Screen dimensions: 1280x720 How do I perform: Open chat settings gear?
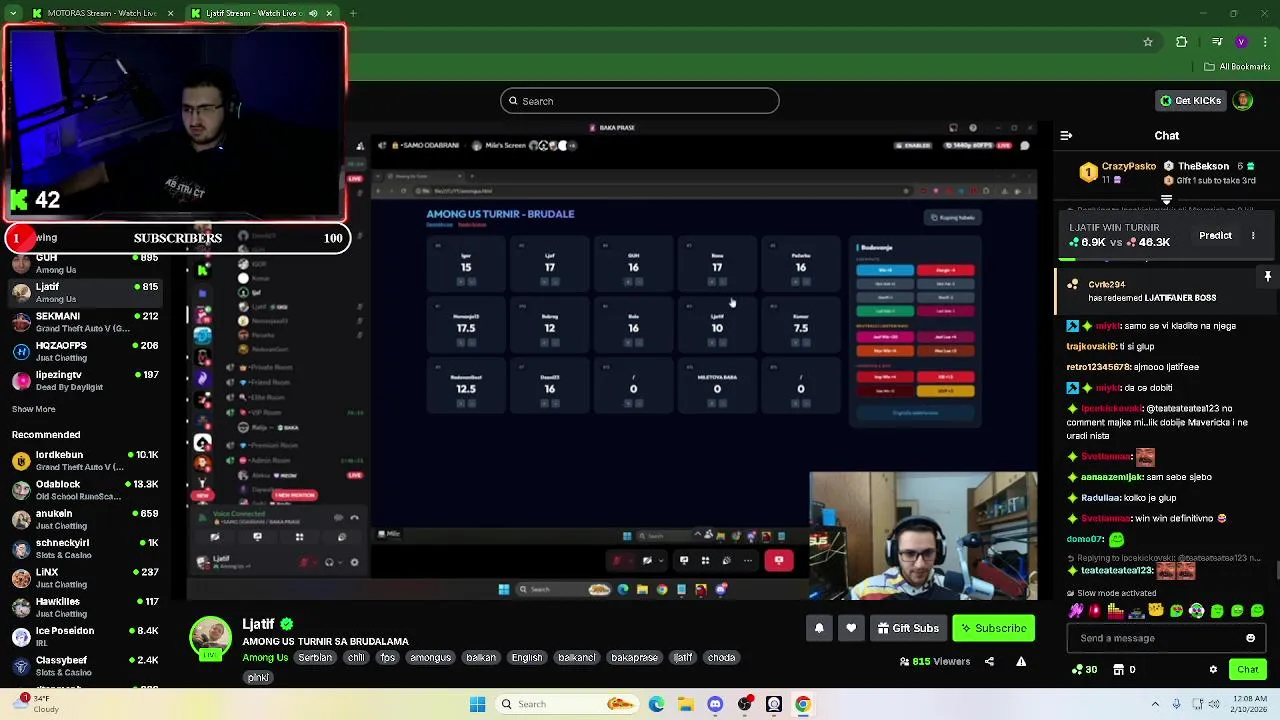tap(1213, 669)
